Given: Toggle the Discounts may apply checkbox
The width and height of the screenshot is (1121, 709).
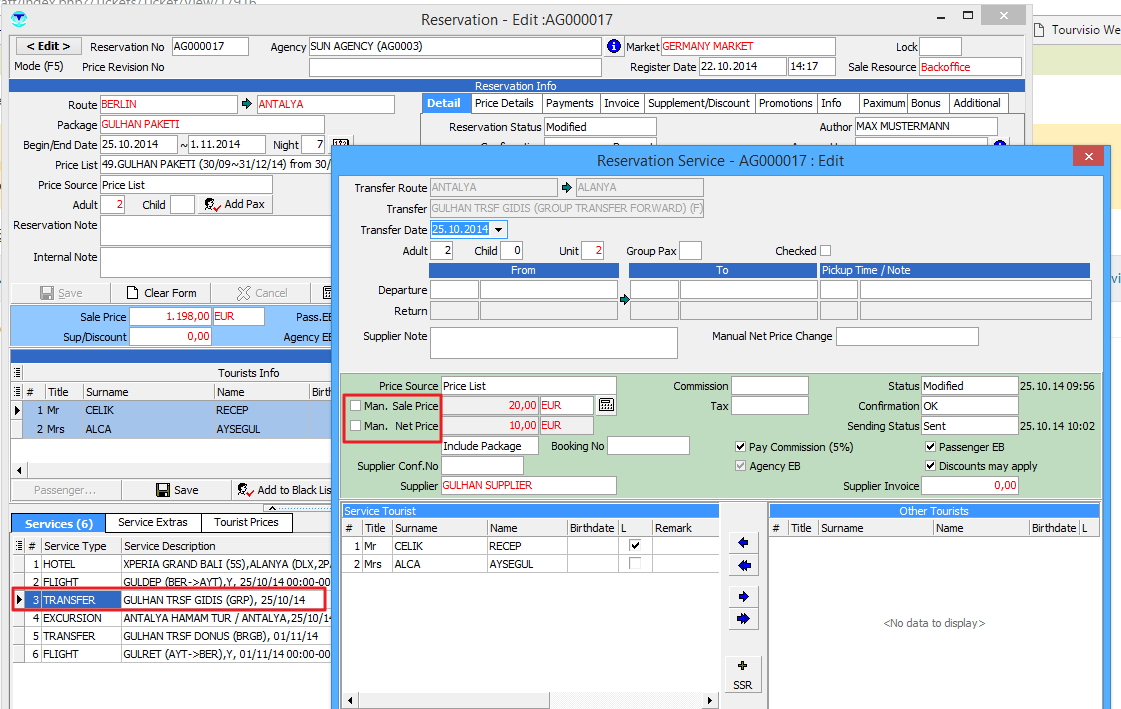Looking at the screenshot, I should (x=931, y=466).
